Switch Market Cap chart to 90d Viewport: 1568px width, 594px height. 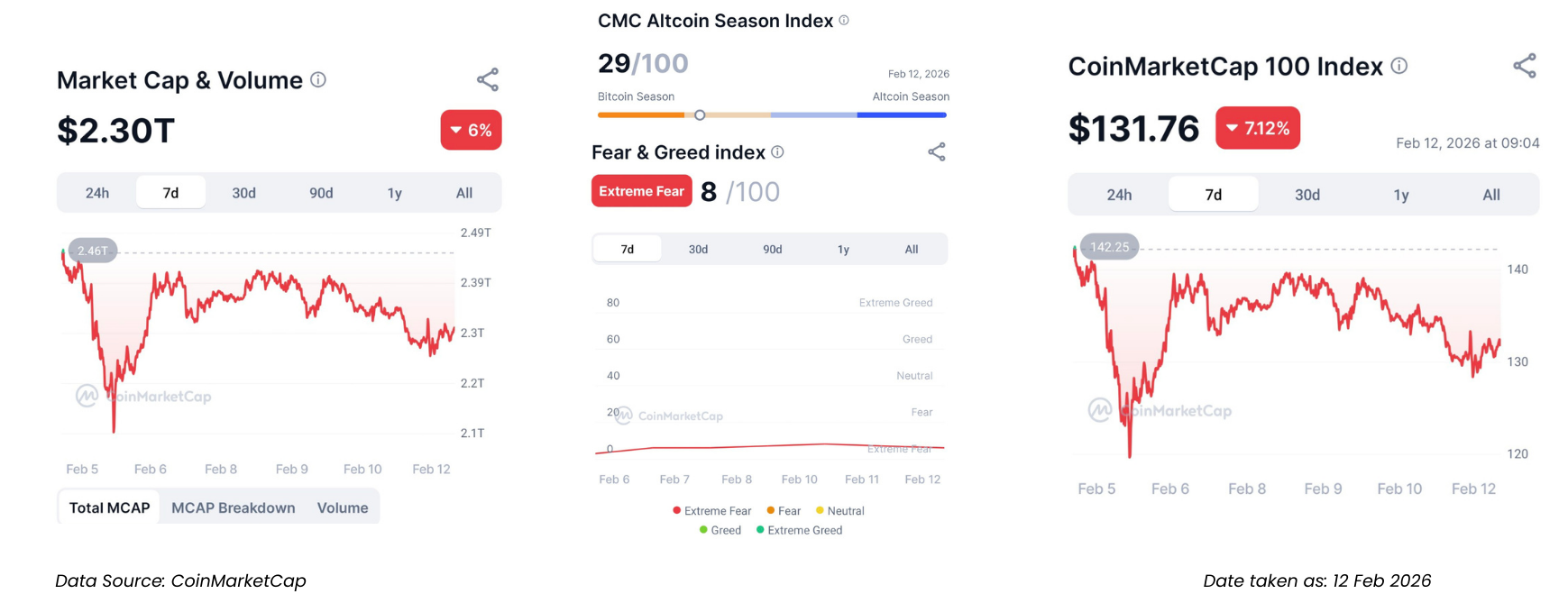[321, 193]
